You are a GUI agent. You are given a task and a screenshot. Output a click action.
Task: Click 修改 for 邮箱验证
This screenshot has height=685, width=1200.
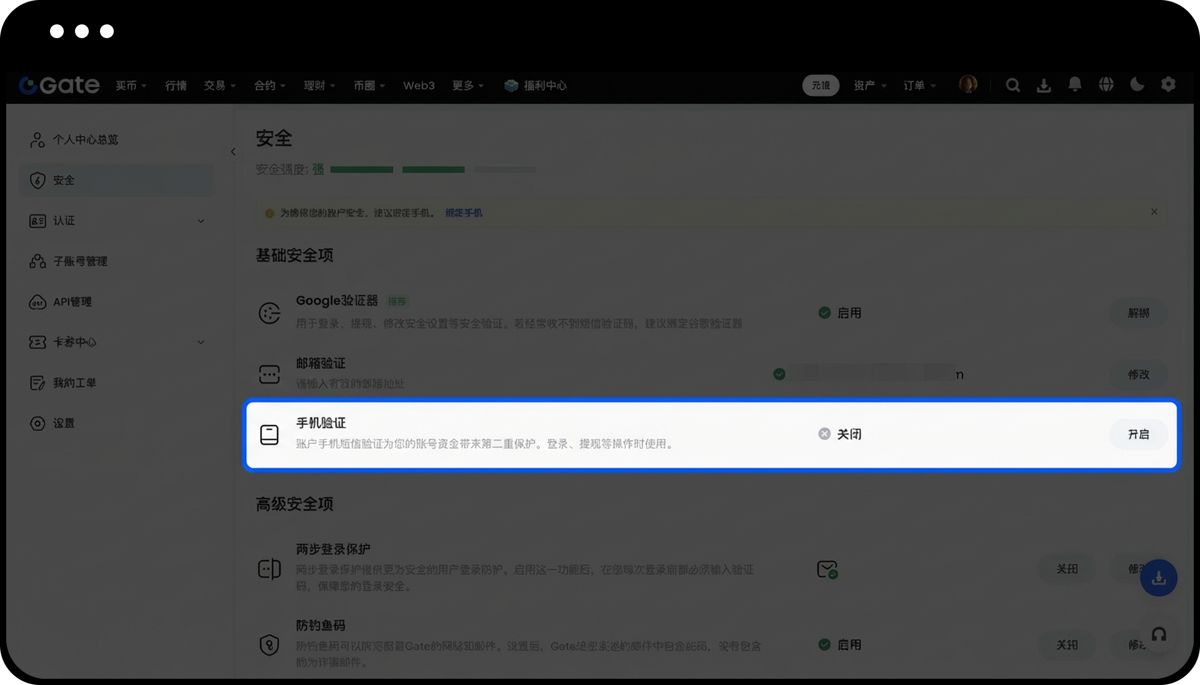pyautogui.click(x=1139, y=374)
